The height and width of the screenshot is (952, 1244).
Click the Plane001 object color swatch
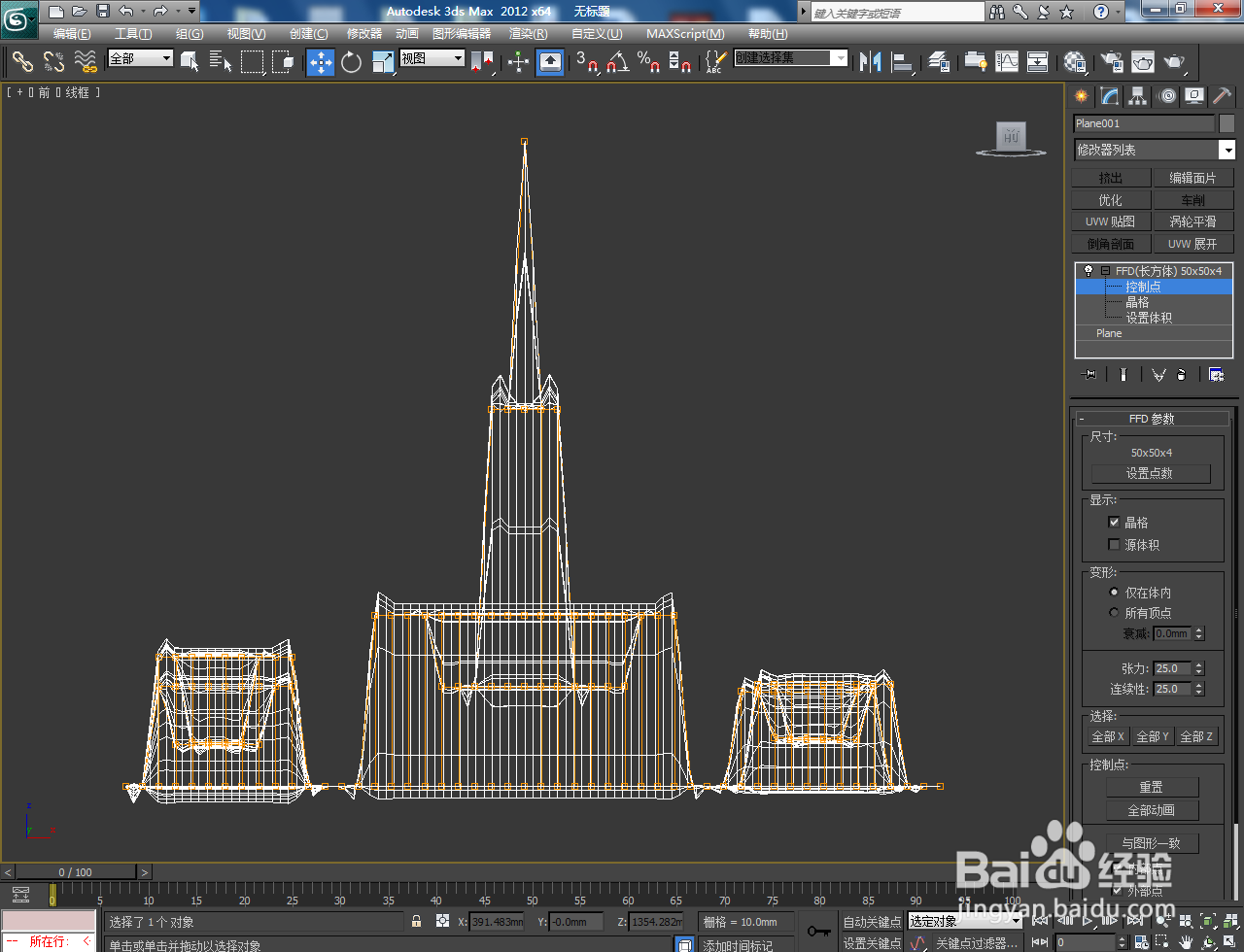[1227, 123]
